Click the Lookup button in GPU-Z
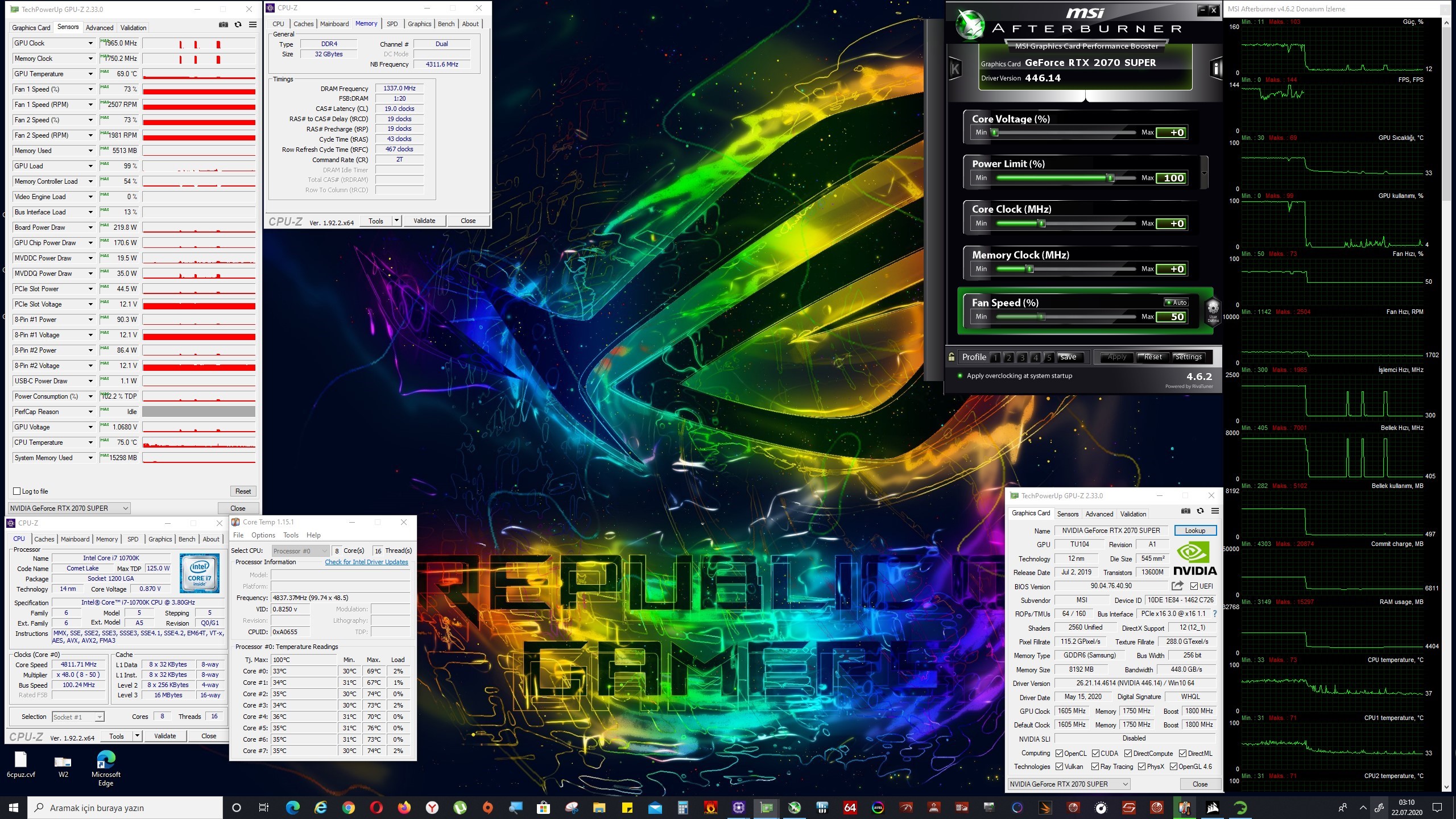Viewport: 1456px width, 819px height. [1195, 531]
